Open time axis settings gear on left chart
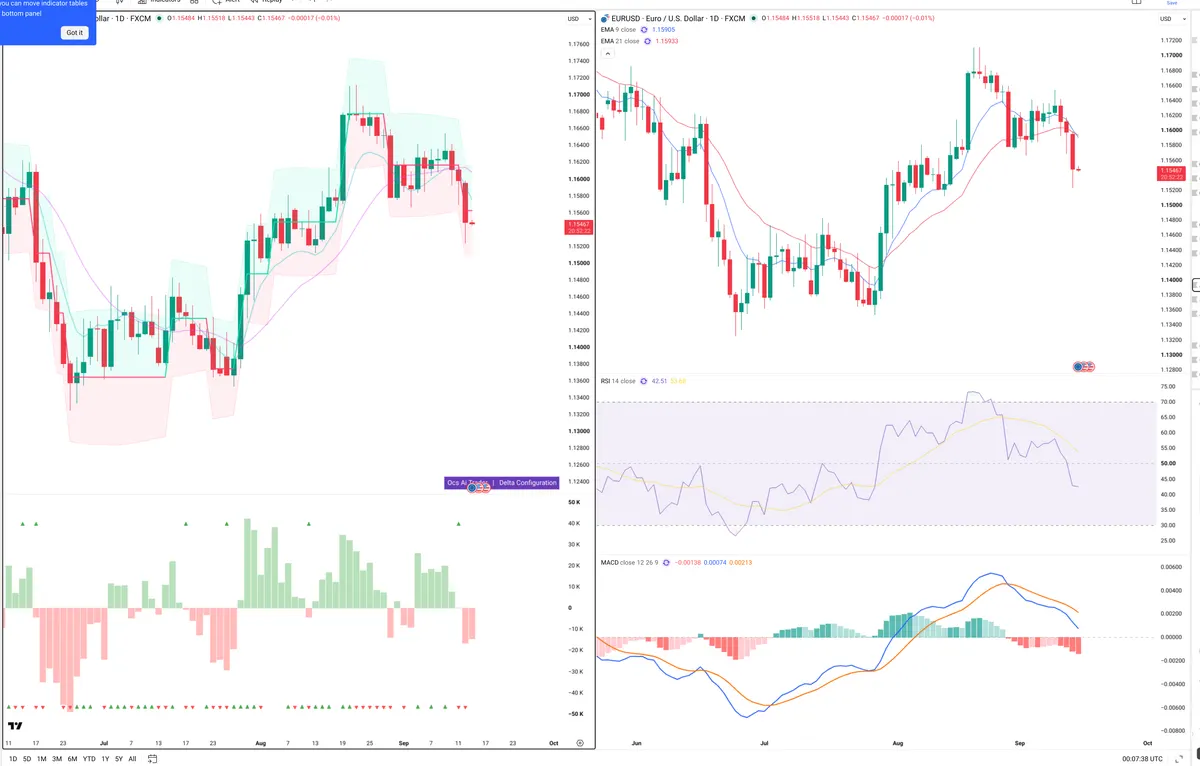Viewport: 1200px width, 766px height. coord(580,743)
